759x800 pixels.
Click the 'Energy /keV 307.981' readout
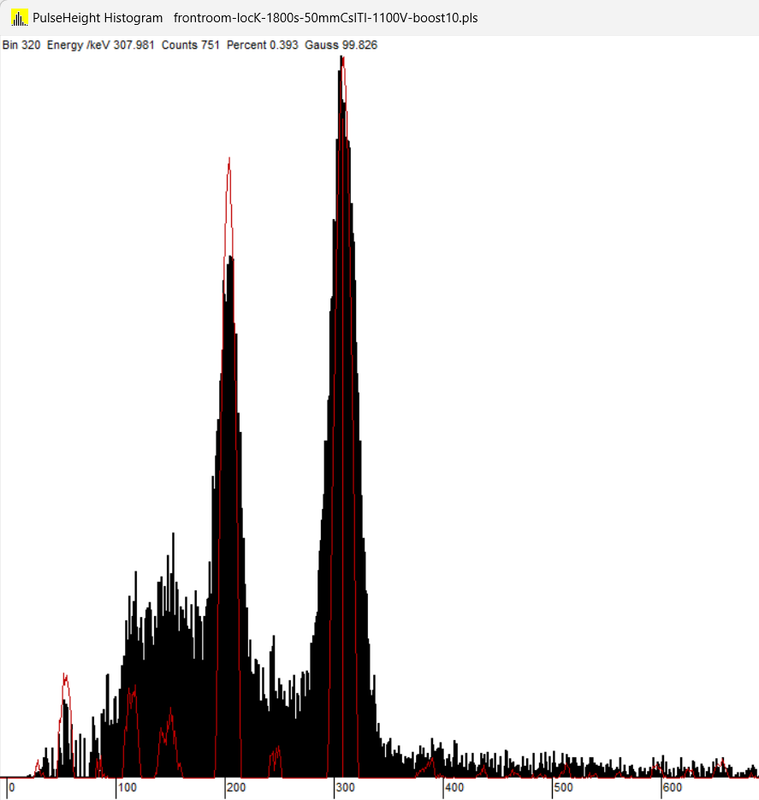(100, 45)
